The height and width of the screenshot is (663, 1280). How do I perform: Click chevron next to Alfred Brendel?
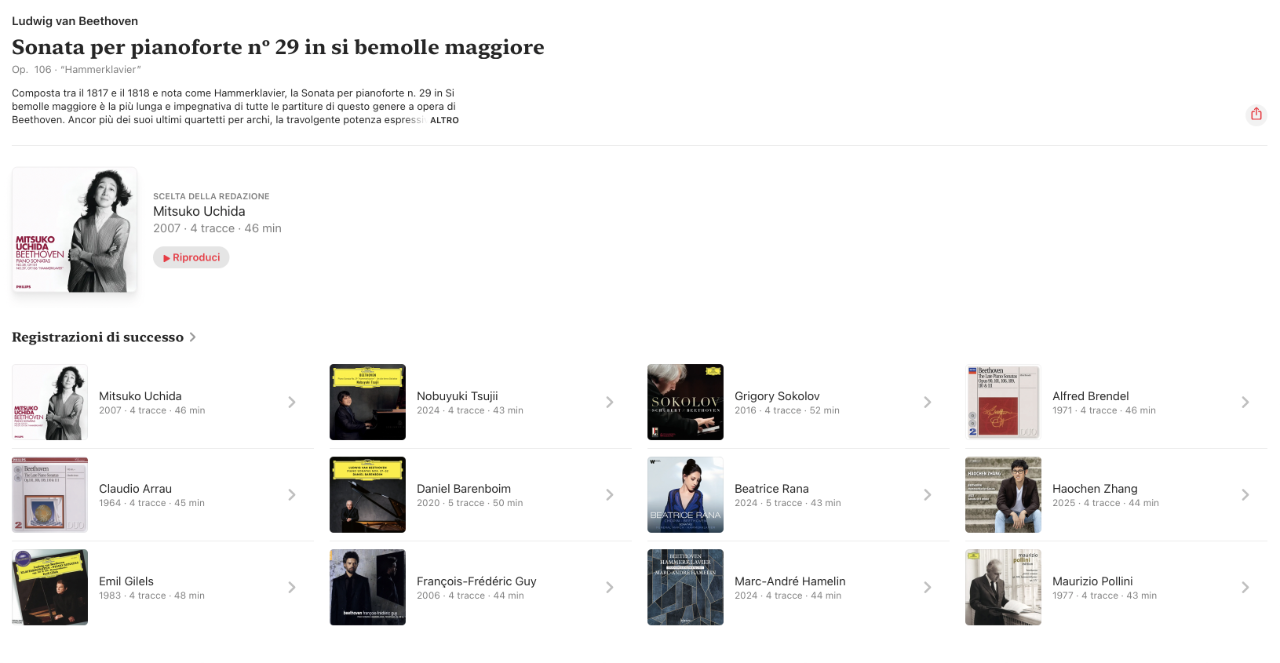1245,402
